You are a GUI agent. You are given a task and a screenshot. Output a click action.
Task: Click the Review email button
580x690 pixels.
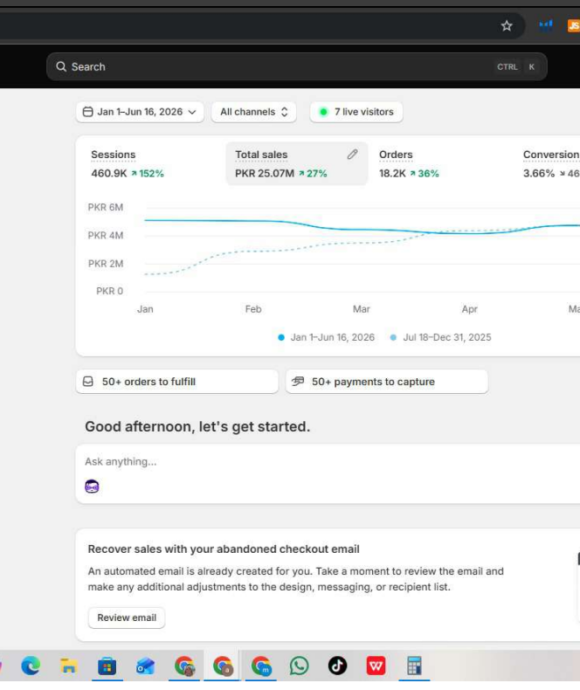coord(127,617)
